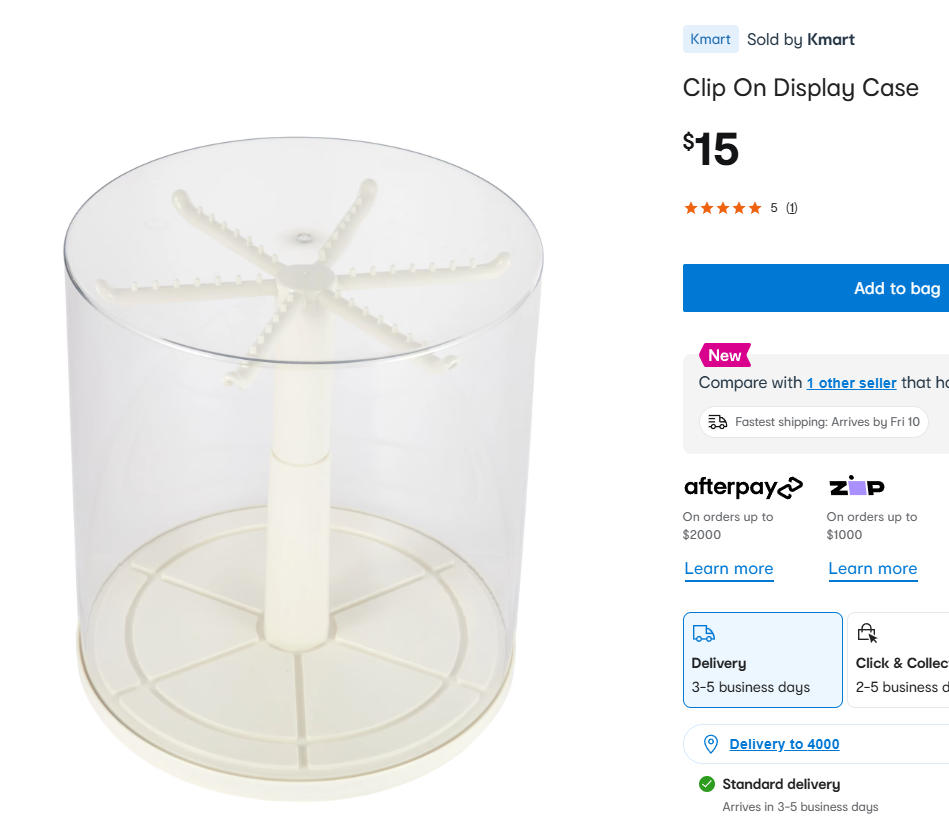Image resolution: width=949 pixels, height=816 pixels.
Task: Click the Click & Collect bag icon
Action: coord(867,633)
